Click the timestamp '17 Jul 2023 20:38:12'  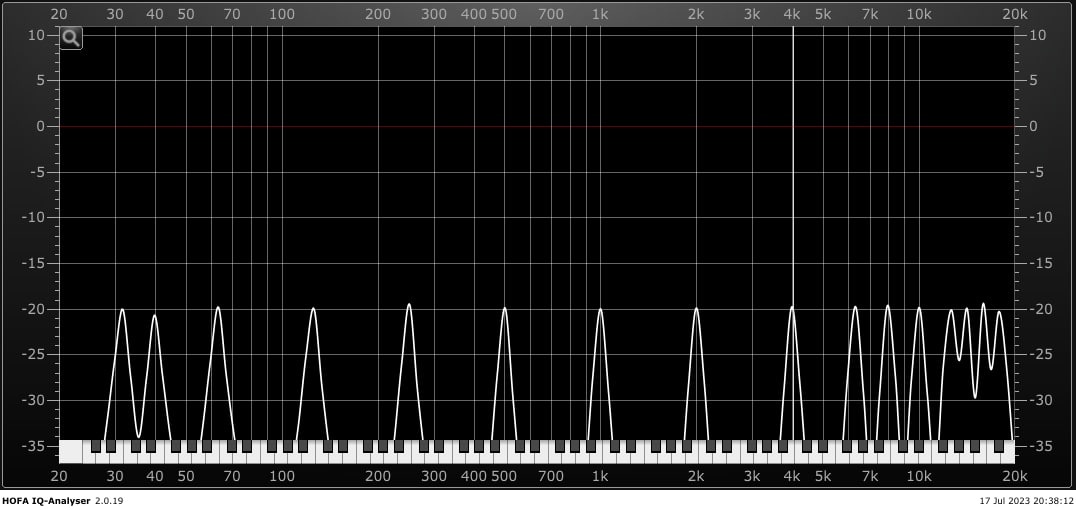1026,501
